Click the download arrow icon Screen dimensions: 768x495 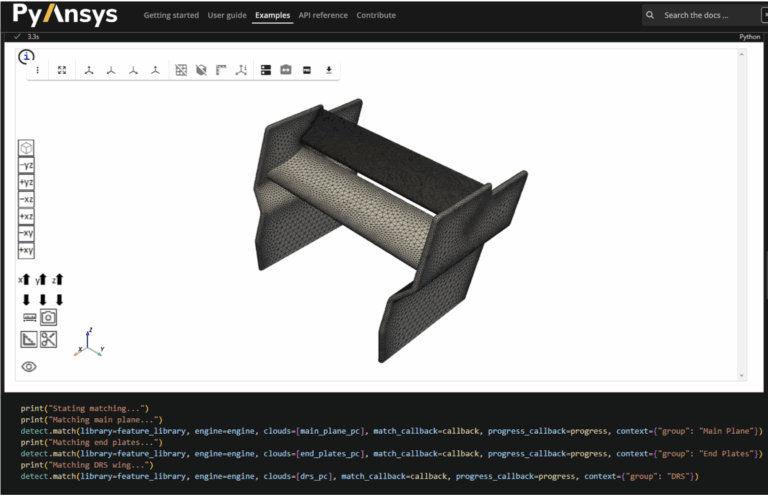coord(329,70)
